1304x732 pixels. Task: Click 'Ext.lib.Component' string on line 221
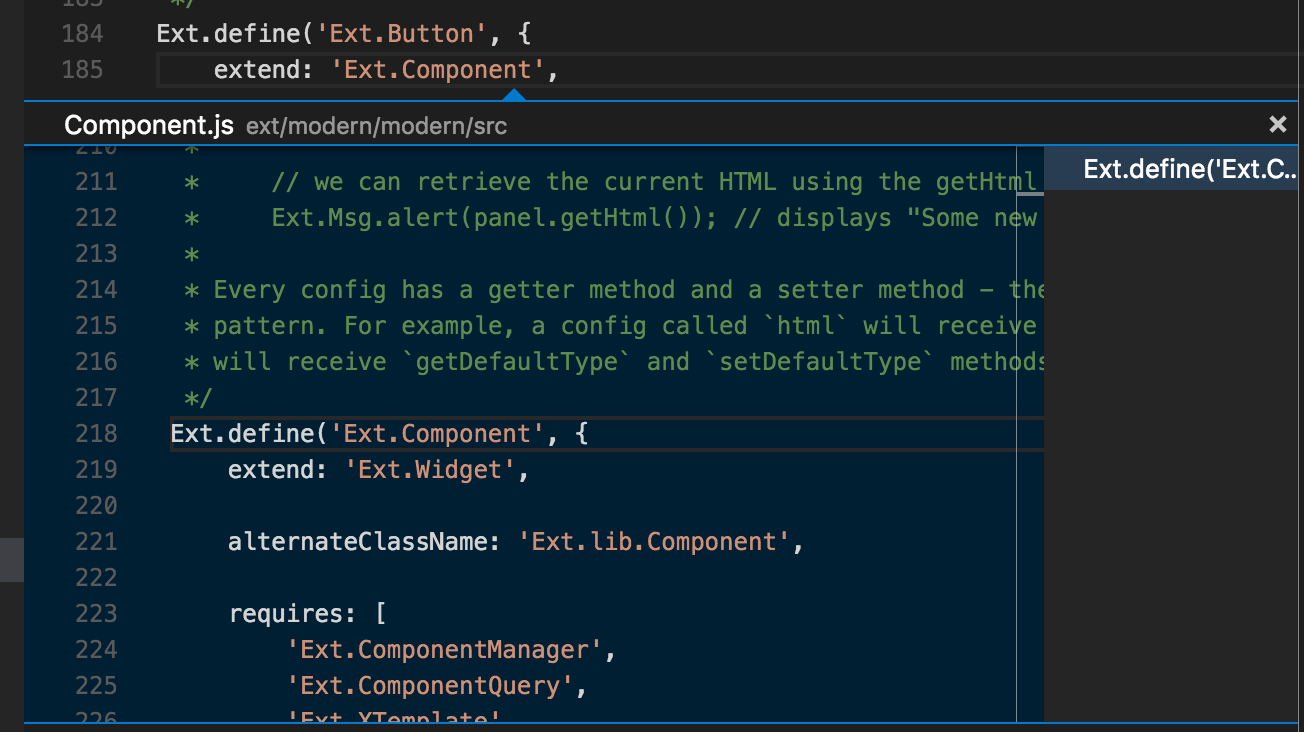pyautogui.click(x=654, y=542)
